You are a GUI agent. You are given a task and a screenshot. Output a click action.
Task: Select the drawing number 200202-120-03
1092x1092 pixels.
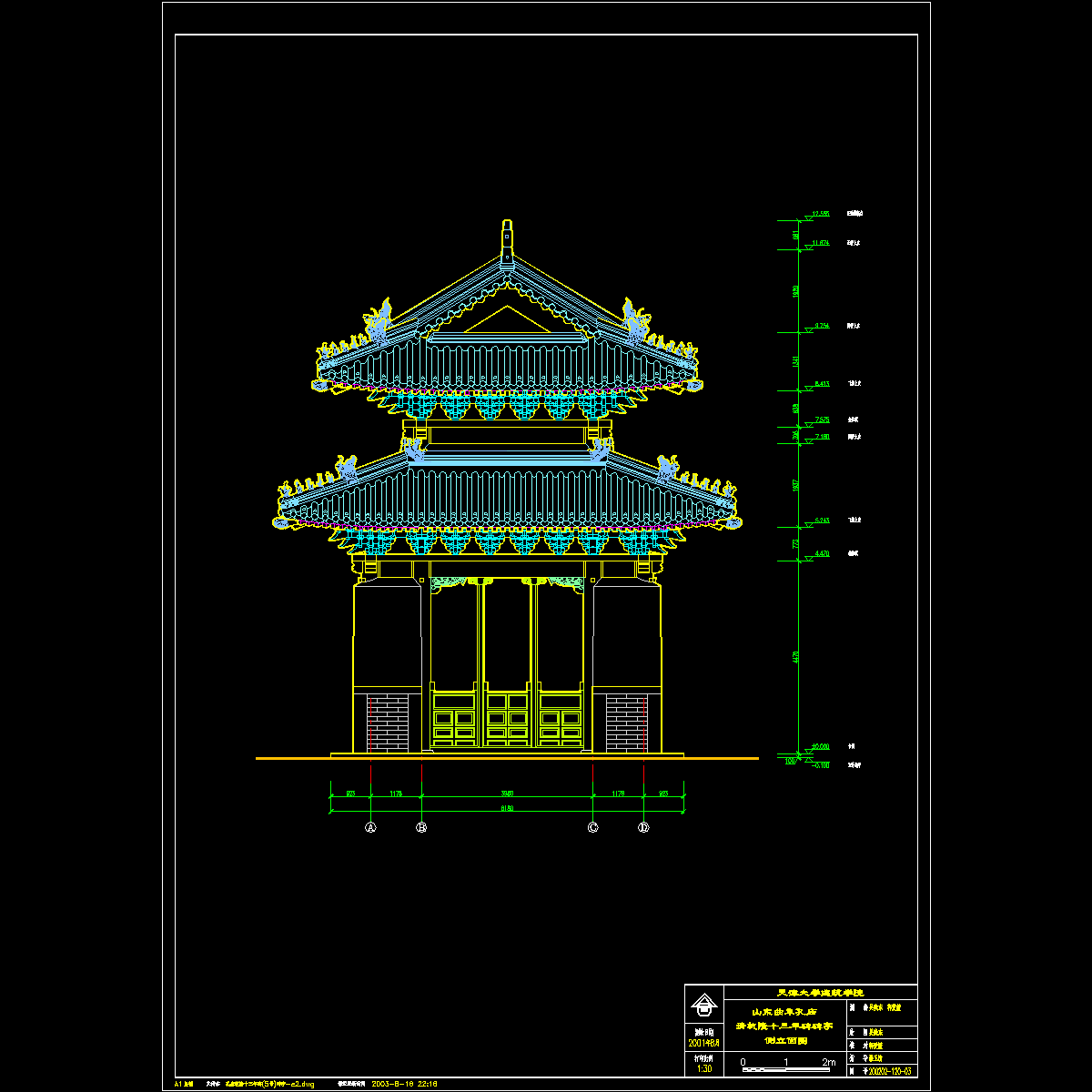(885, 1071)
